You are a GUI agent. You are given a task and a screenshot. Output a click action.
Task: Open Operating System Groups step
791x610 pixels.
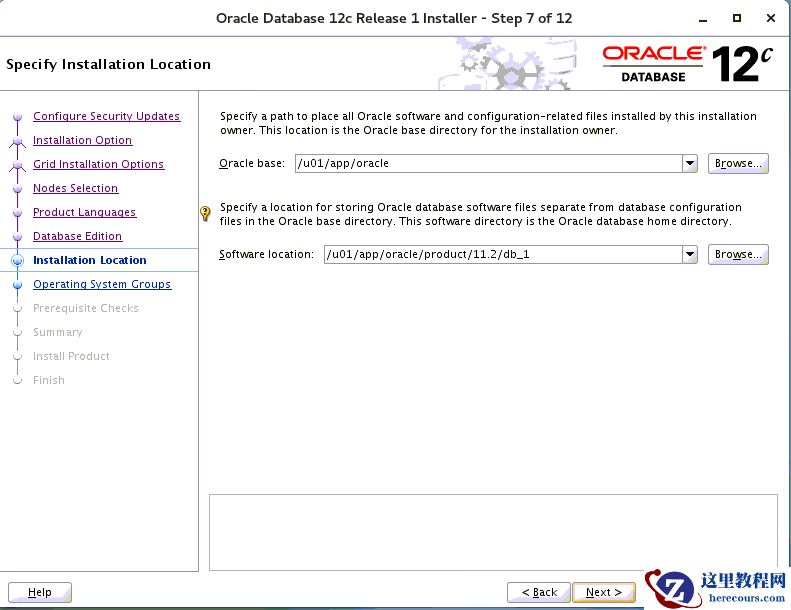(102, 284)
